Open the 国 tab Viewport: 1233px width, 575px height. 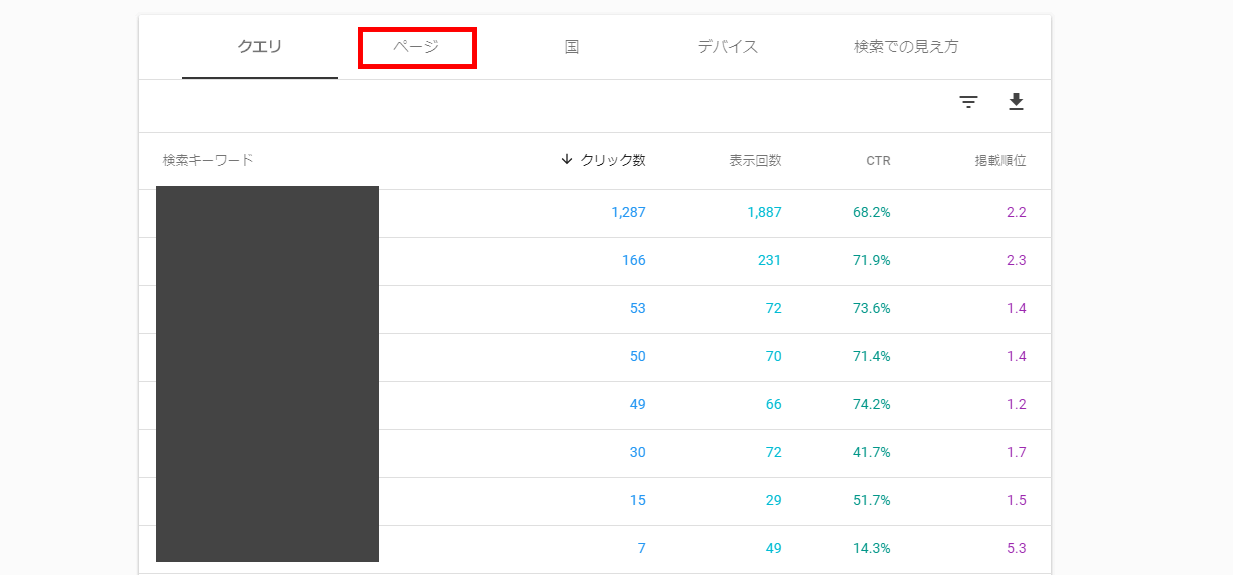tap(571, 47)
